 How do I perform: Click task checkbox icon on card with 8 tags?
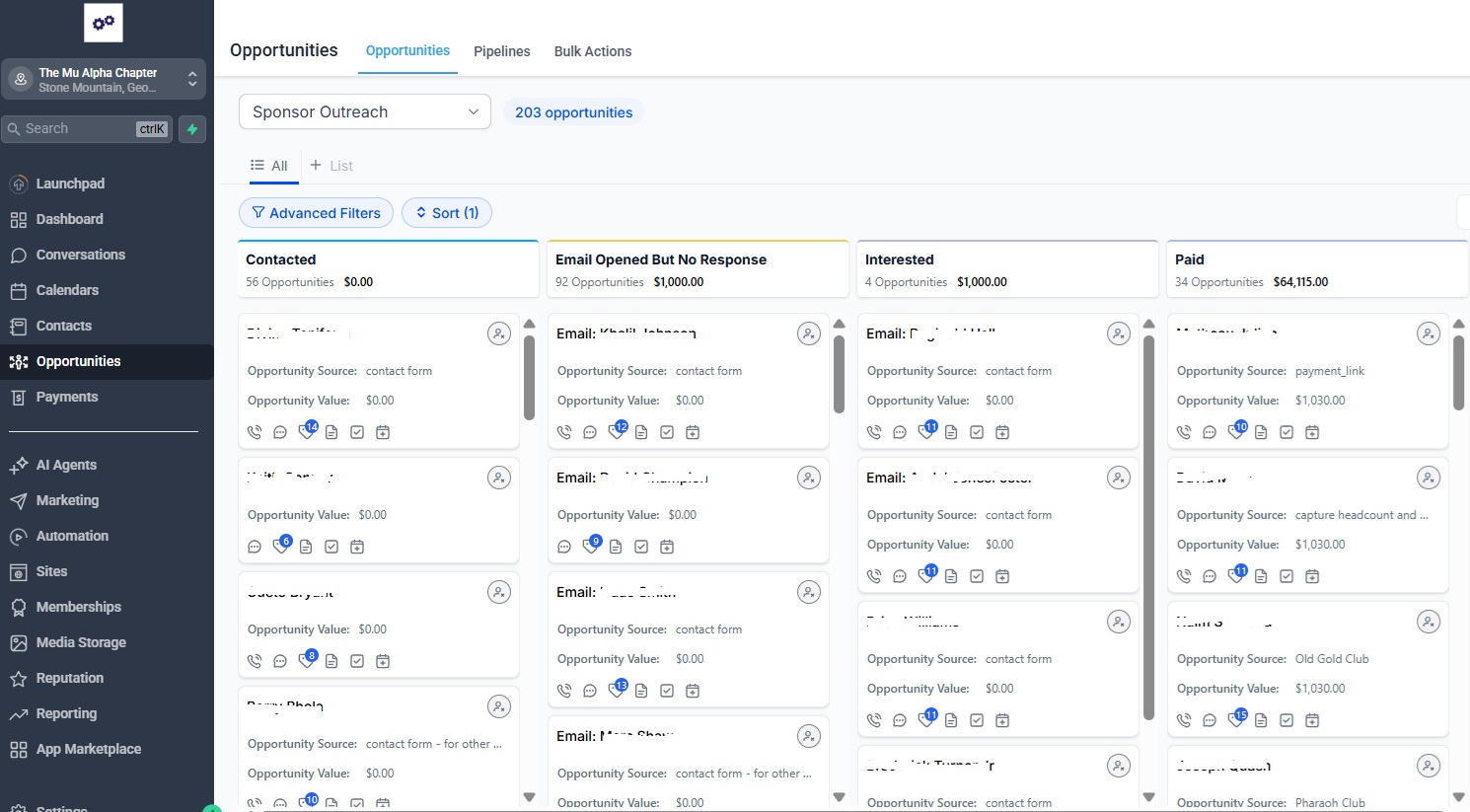(x=357, y=661)
